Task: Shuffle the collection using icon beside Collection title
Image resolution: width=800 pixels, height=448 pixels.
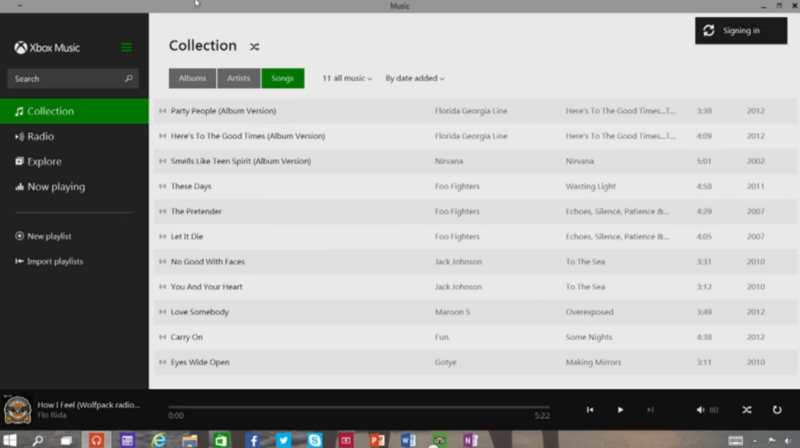Action: tap(254, 46)
